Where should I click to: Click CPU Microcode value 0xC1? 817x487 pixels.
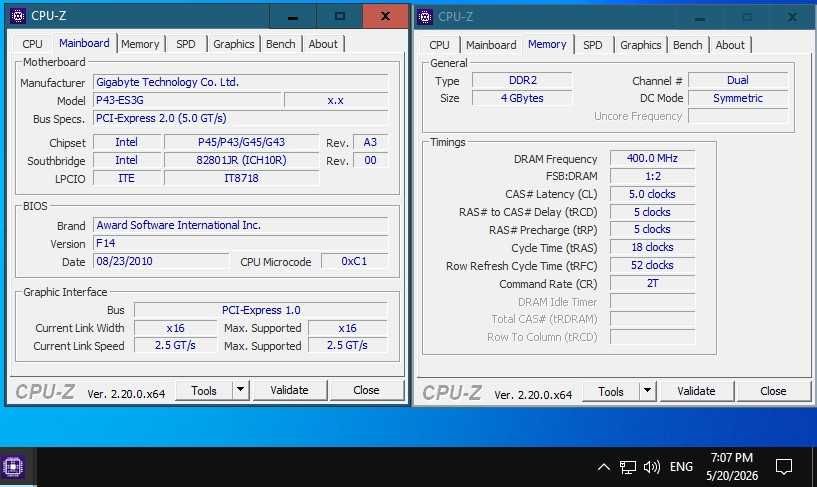pos(354,261)
